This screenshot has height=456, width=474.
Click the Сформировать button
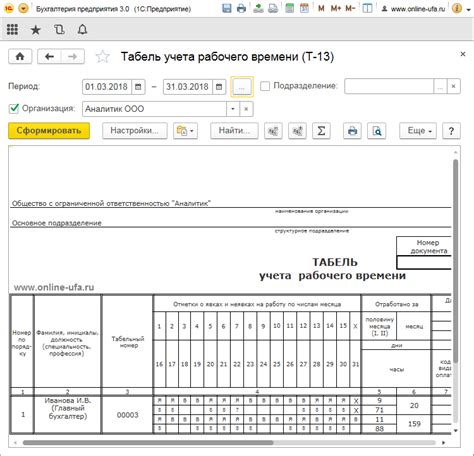coord(49,131)
